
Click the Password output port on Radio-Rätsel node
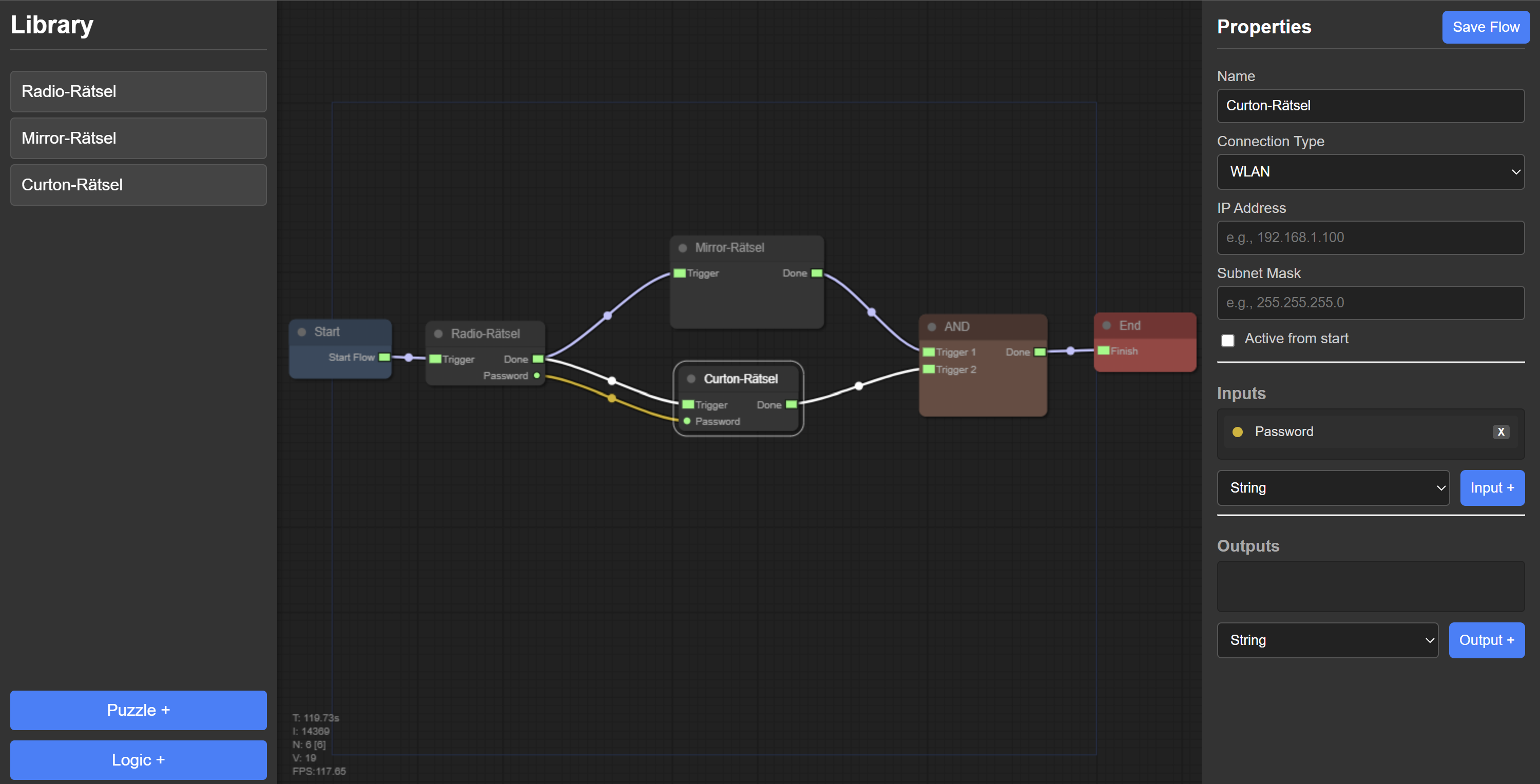pos(537,376)
